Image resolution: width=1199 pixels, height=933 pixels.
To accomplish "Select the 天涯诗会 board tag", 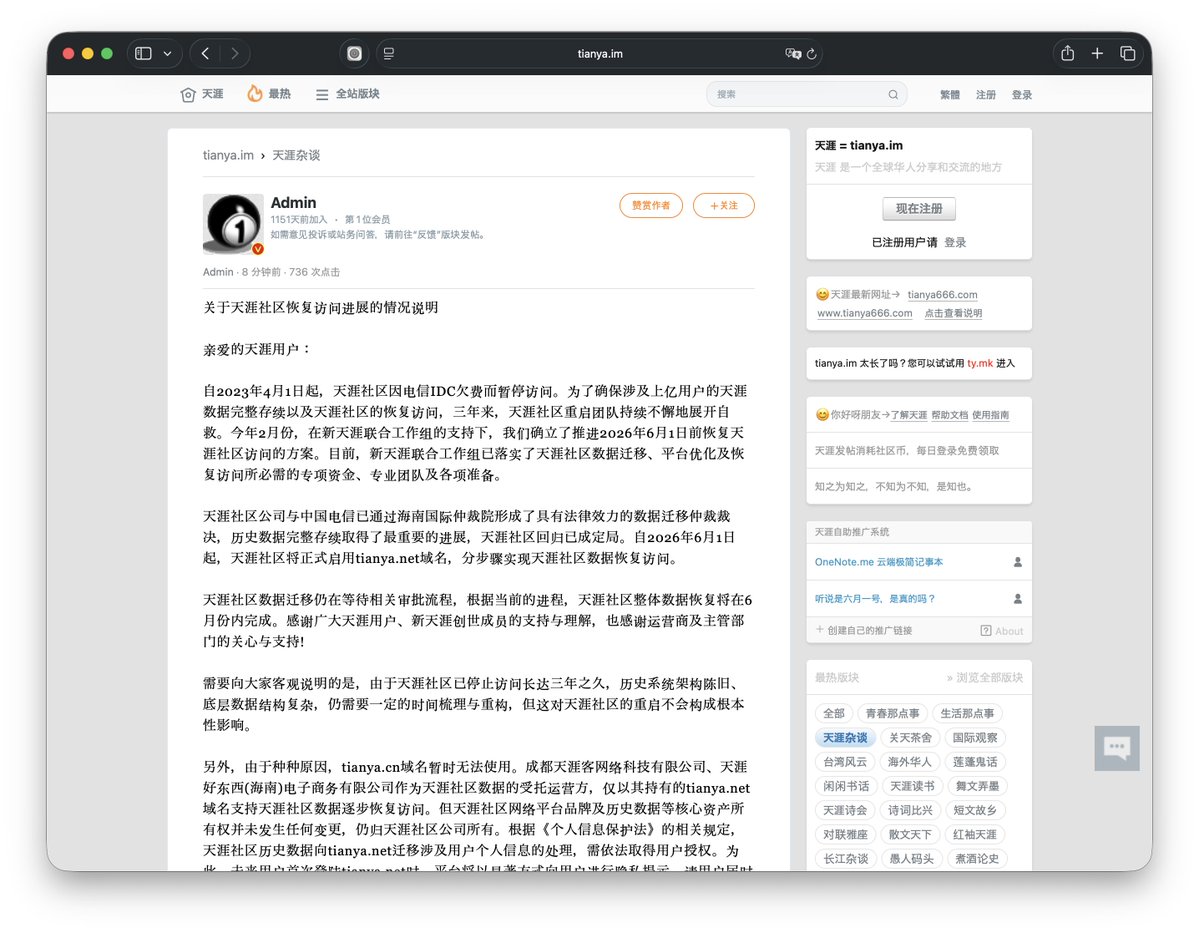I will [845, 811].
